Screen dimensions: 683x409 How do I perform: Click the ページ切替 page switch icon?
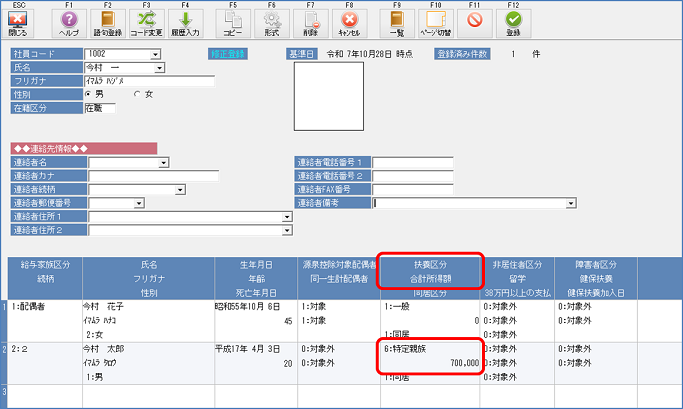pos(435,21)
